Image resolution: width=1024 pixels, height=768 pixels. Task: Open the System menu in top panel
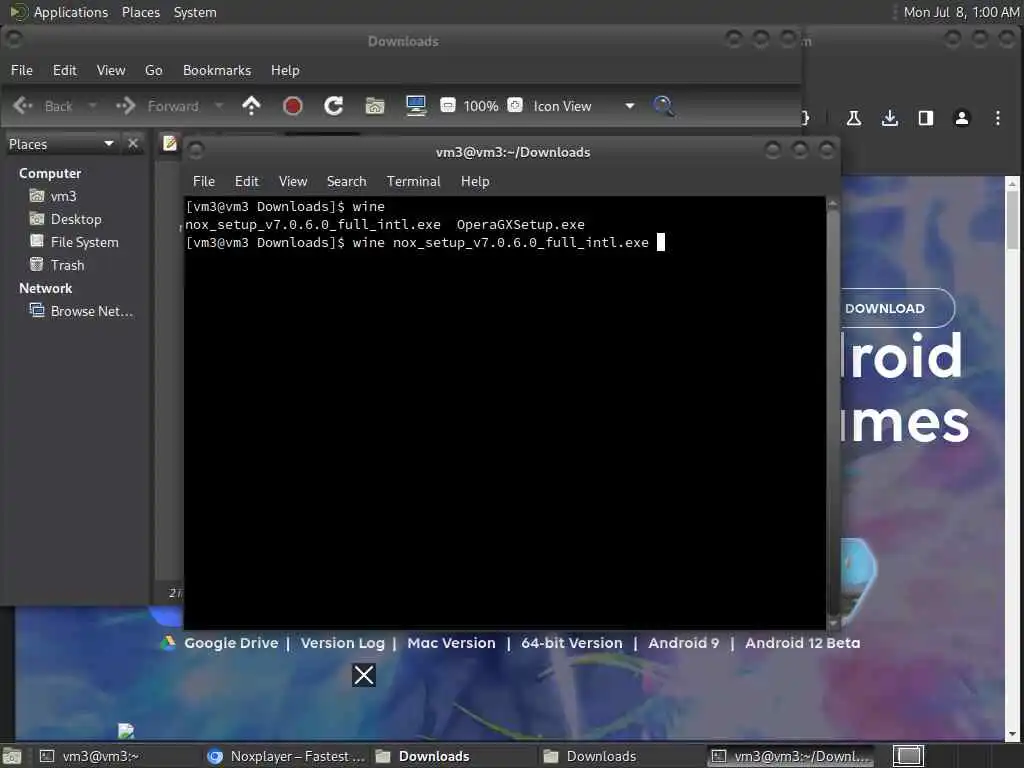tap(195, 12)
